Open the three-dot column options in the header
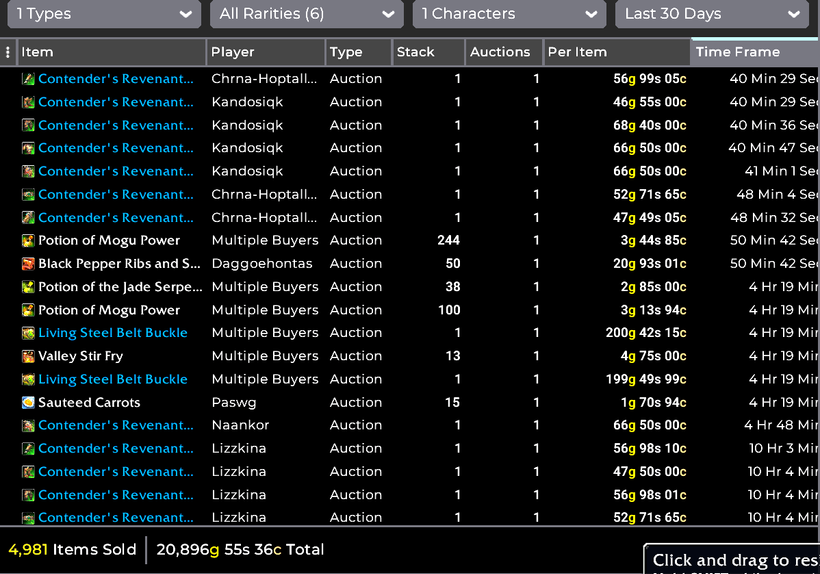Viewport: 820px width, 574px height. [x=8, y=52]
